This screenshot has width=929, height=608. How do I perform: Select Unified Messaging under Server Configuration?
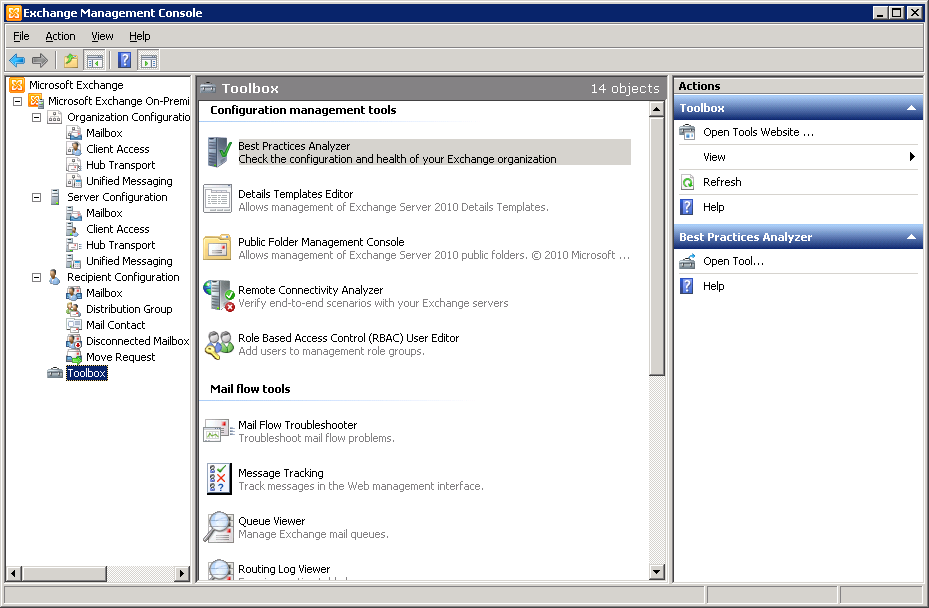coord(129,261)
